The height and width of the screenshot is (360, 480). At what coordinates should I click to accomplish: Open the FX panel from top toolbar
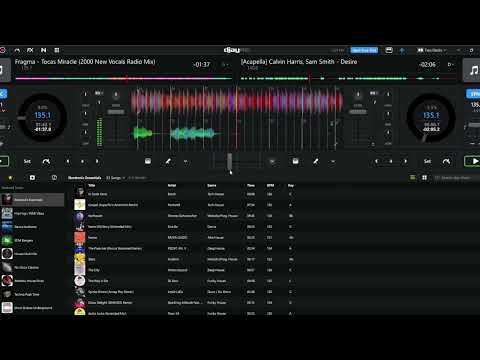(30, 50)
